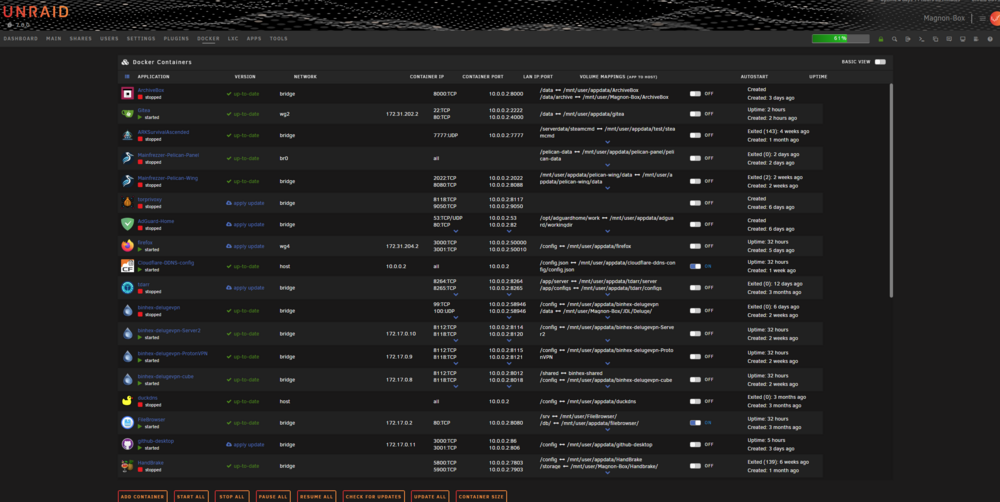Viewport: 1000px width, 502px height.
Task: Click the Container Size button
Action: coord(482,496)
